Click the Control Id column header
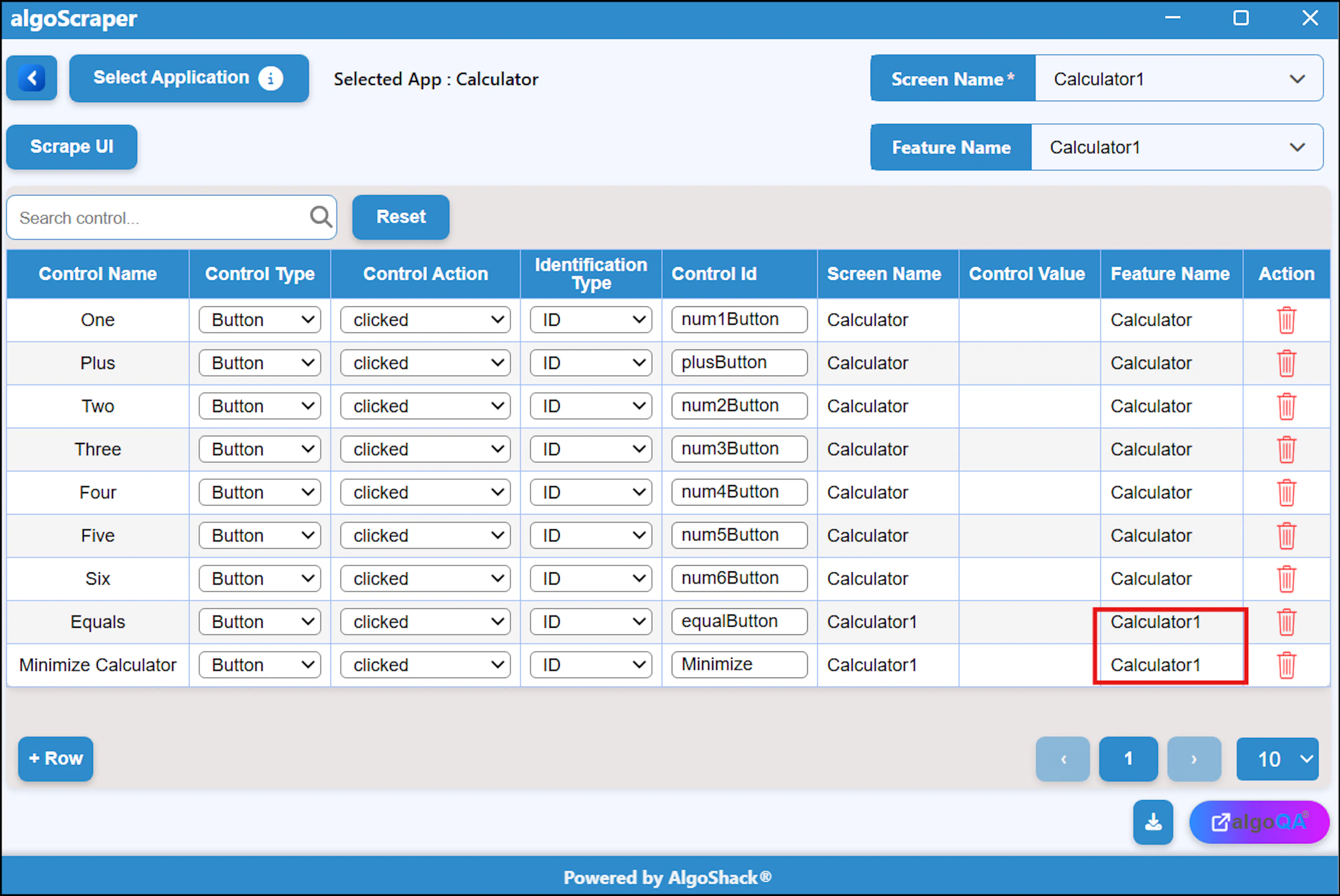1340x896 pixels. click(739, 274)
